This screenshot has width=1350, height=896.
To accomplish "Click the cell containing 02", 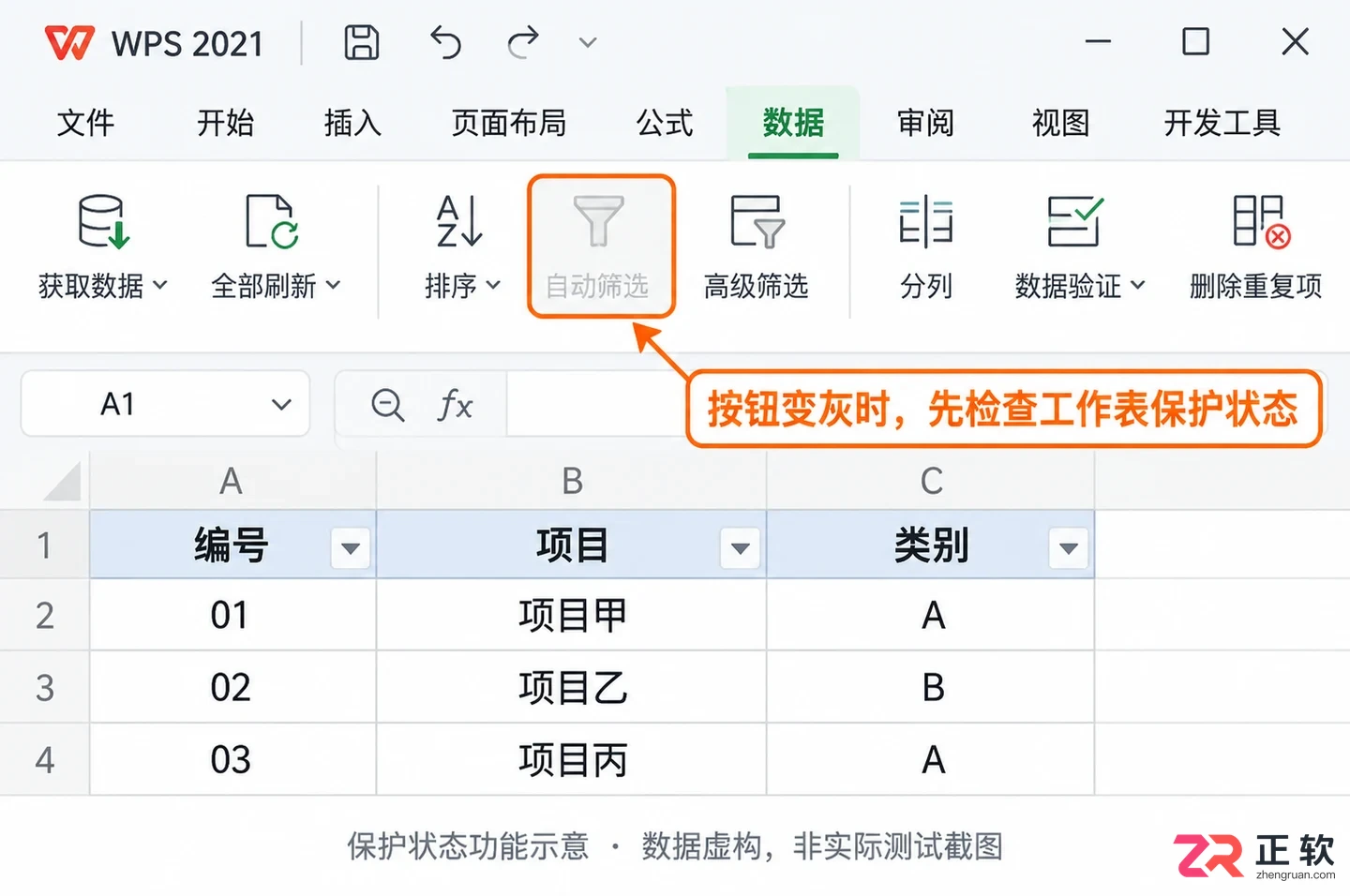I will pyautogui.click(x=232, y=687).
